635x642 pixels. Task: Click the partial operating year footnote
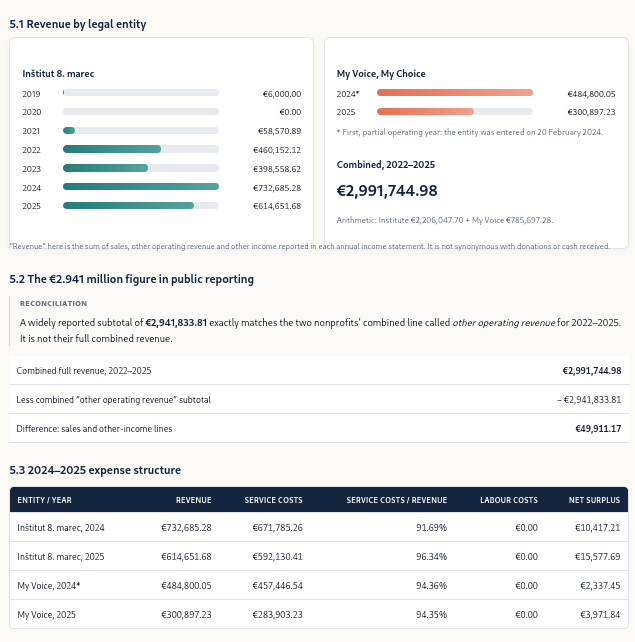[470, 132]
